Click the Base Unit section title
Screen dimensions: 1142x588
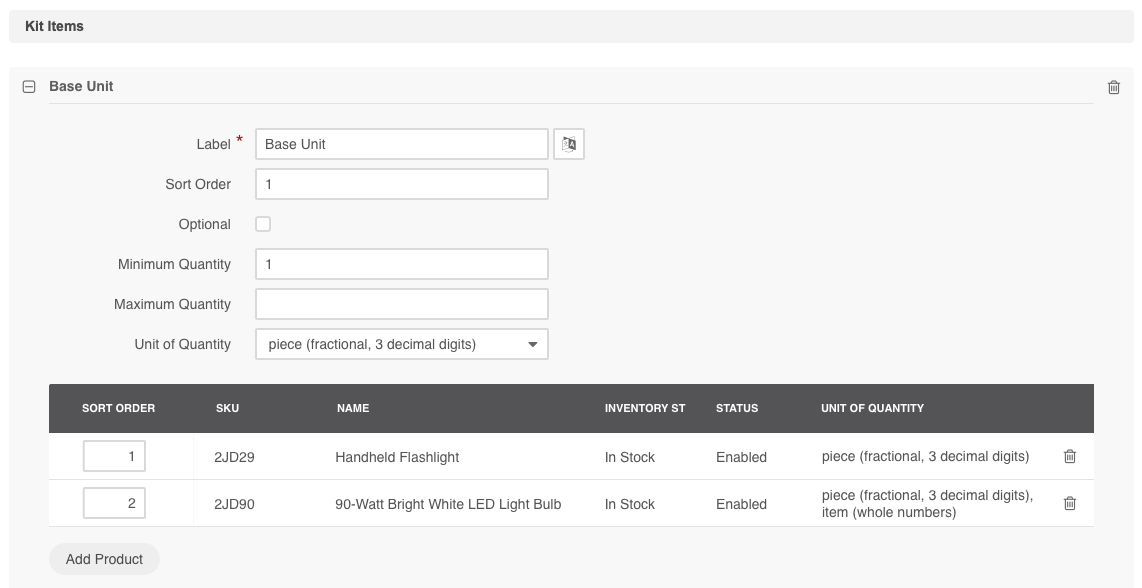pyautogui.click(x=81, y=86)
